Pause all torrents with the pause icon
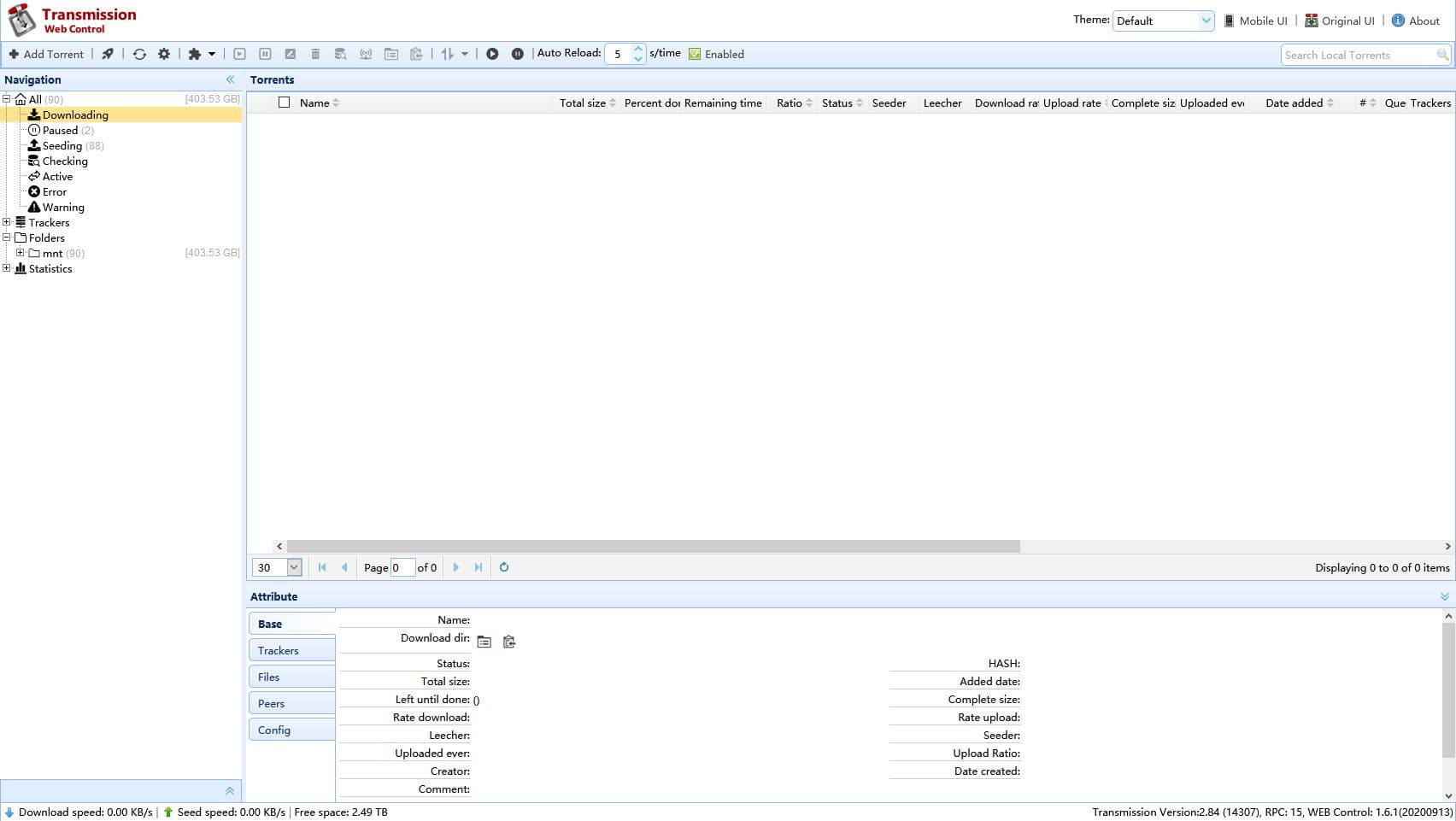 click(517, 53)
